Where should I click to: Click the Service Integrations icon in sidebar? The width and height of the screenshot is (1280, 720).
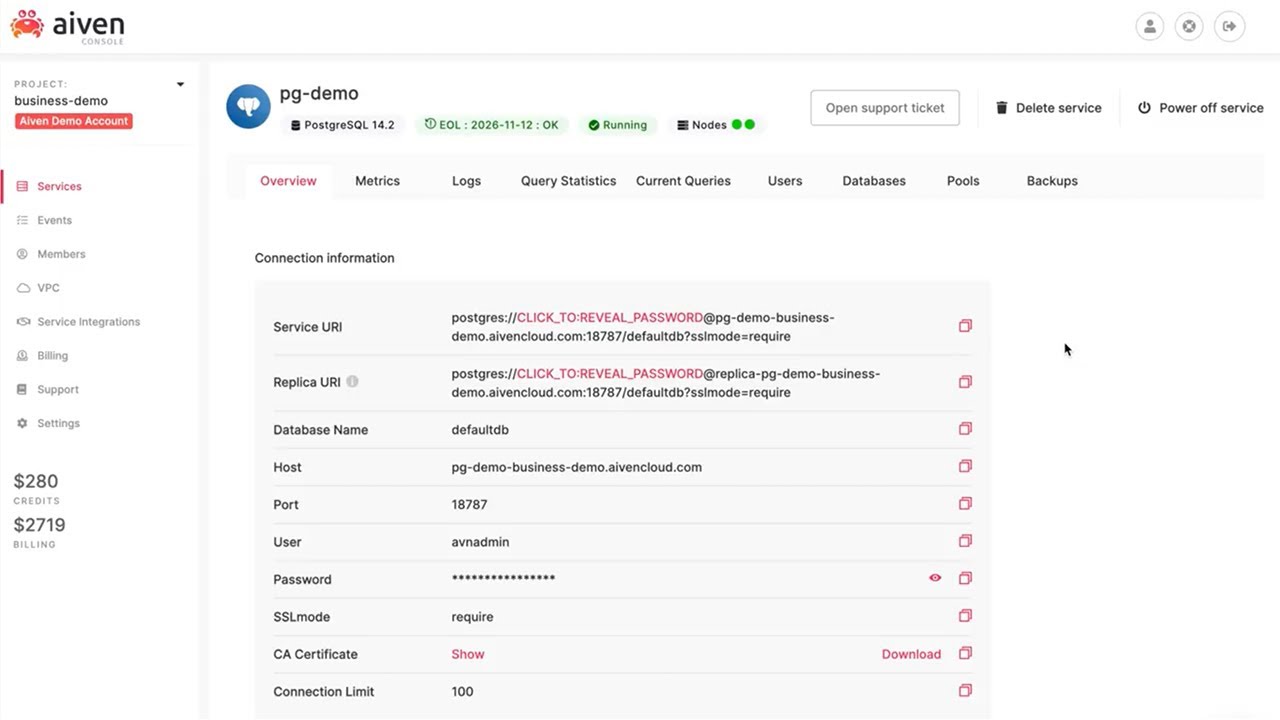click(22, 322)
